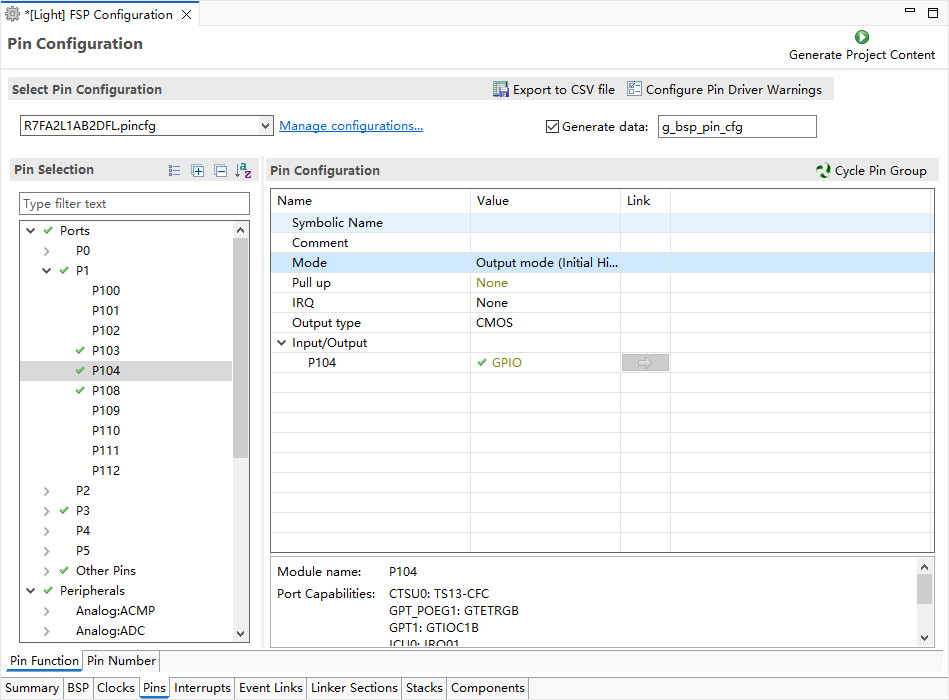Screen dimensions: 949x700
Task: Click the P104 link arrow button
Action: [x=645, y=362]
